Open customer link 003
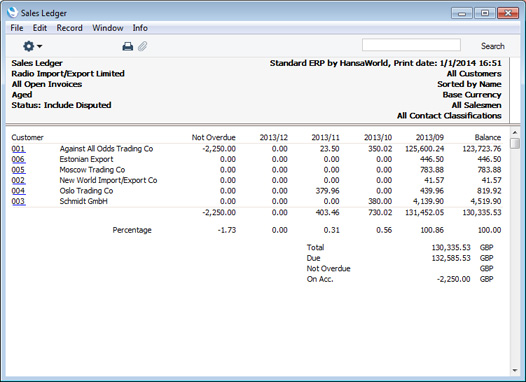526x382 pixels. [x=18, y=201]
